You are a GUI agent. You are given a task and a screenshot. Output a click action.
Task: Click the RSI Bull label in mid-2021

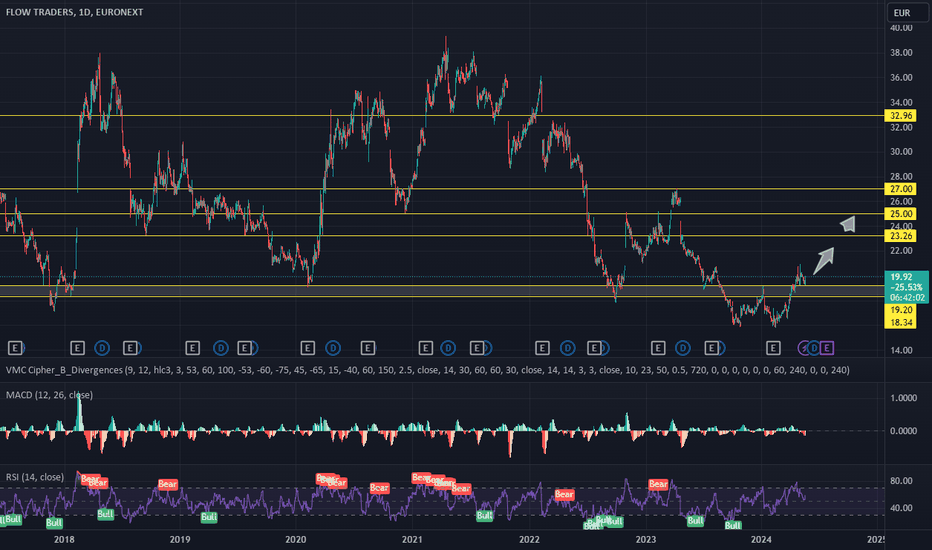click(484, 516)
